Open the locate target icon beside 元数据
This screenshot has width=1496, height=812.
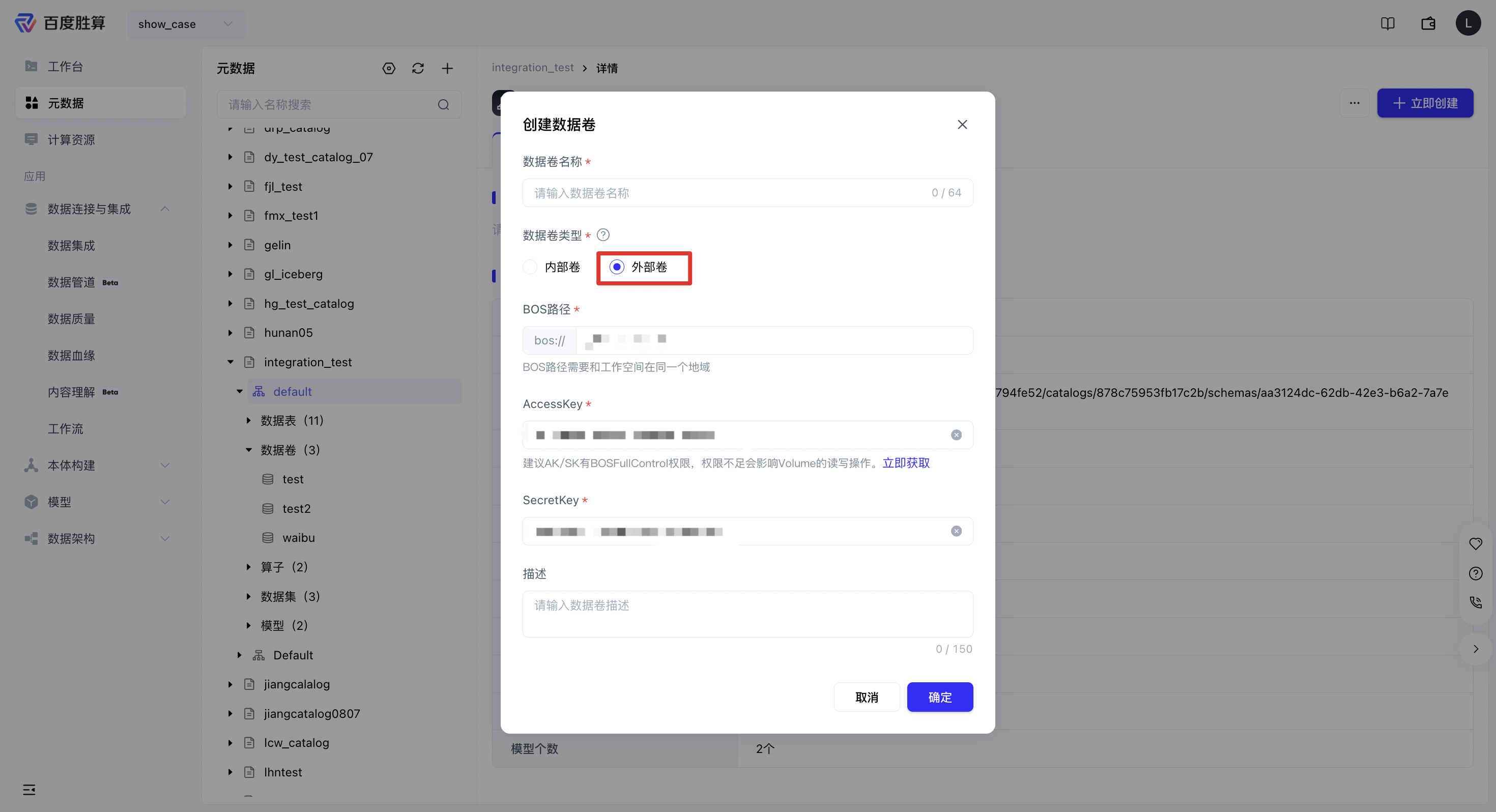(x=389, y=69)
